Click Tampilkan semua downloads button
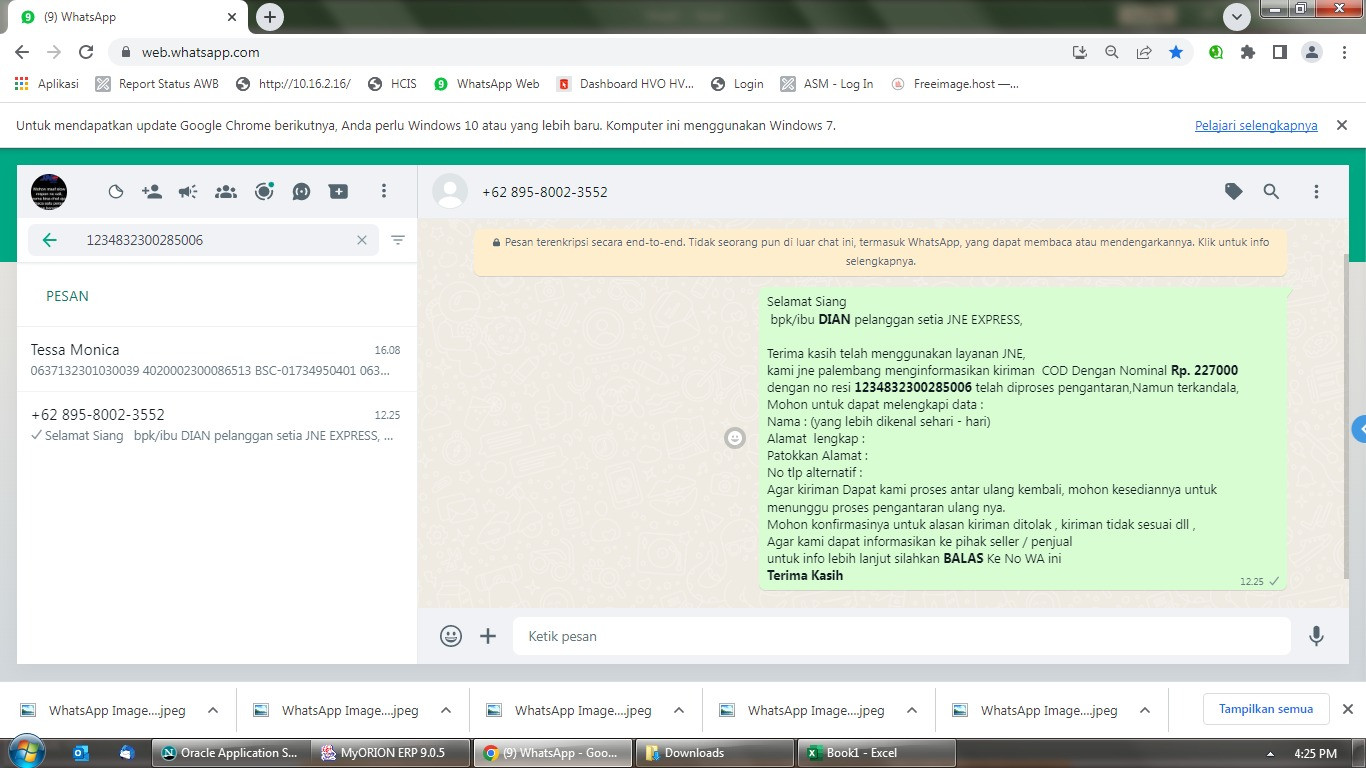 tap(1266, 709)
